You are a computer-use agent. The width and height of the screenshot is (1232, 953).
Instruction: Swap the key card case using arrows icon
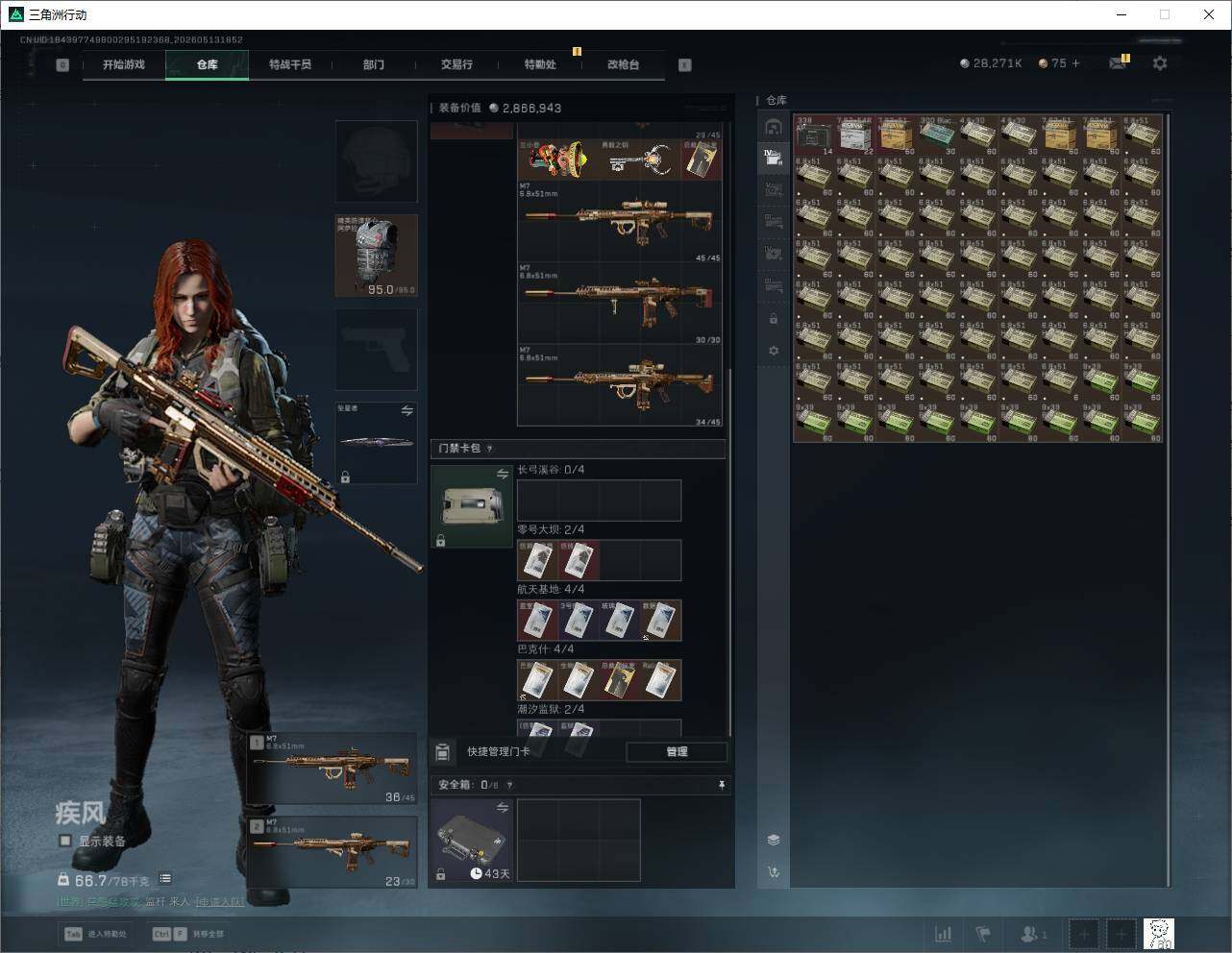tap(502, 474)
